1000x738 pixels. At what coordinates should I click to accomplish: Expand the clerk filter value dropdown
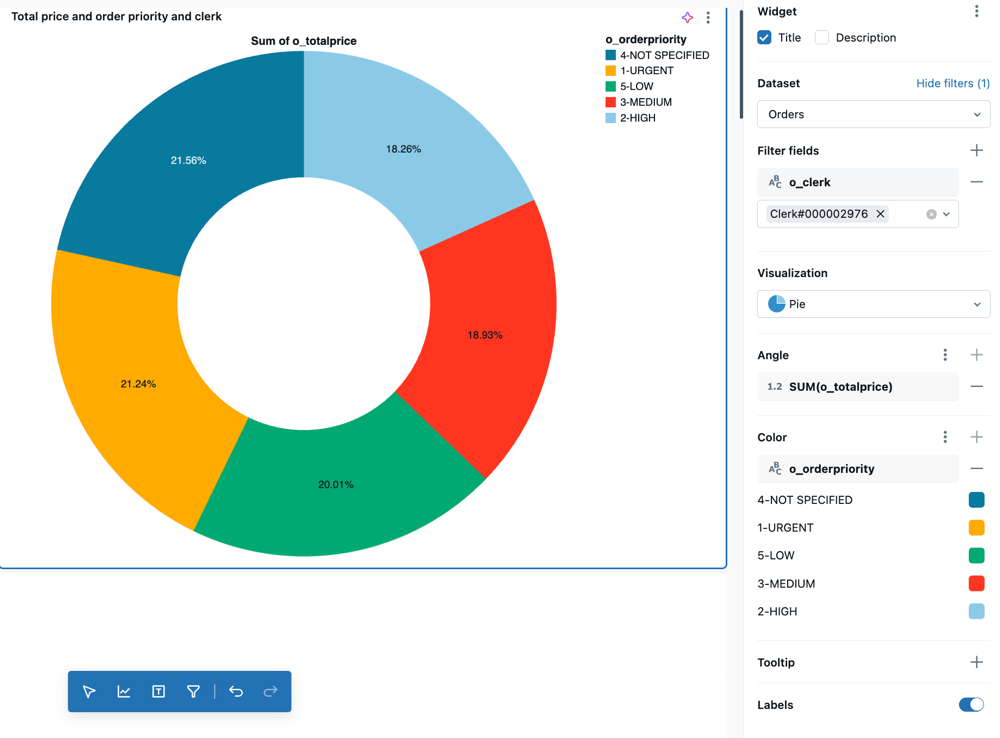(947, 213)
